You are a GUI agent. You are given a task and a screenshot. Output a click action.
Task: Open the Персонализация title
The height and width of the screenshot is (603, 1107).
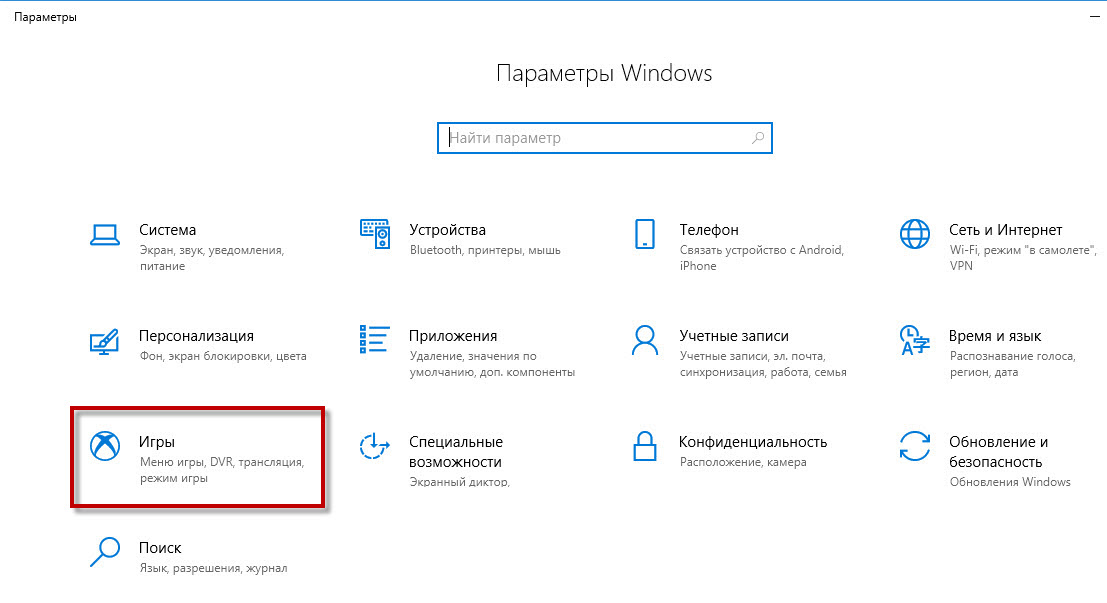[196, 336]
